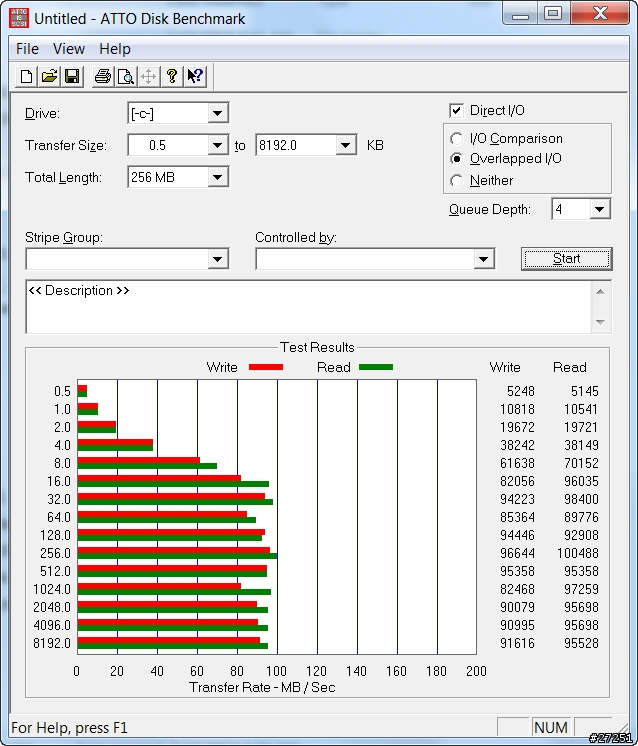Click the write value 94223
The width and height of the screenshot is (638, 746).
(x=517, y=499)
